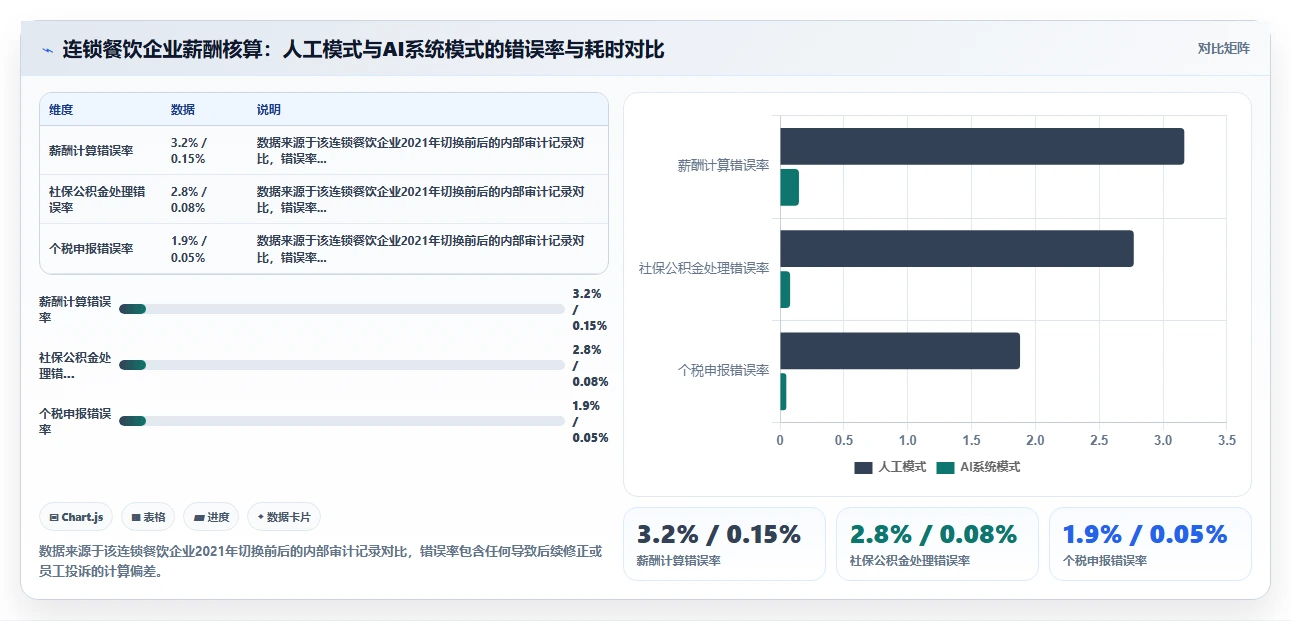Click the chart y-axis label 个税申报错误率
Screen dimensions: 1291x621
723,370
